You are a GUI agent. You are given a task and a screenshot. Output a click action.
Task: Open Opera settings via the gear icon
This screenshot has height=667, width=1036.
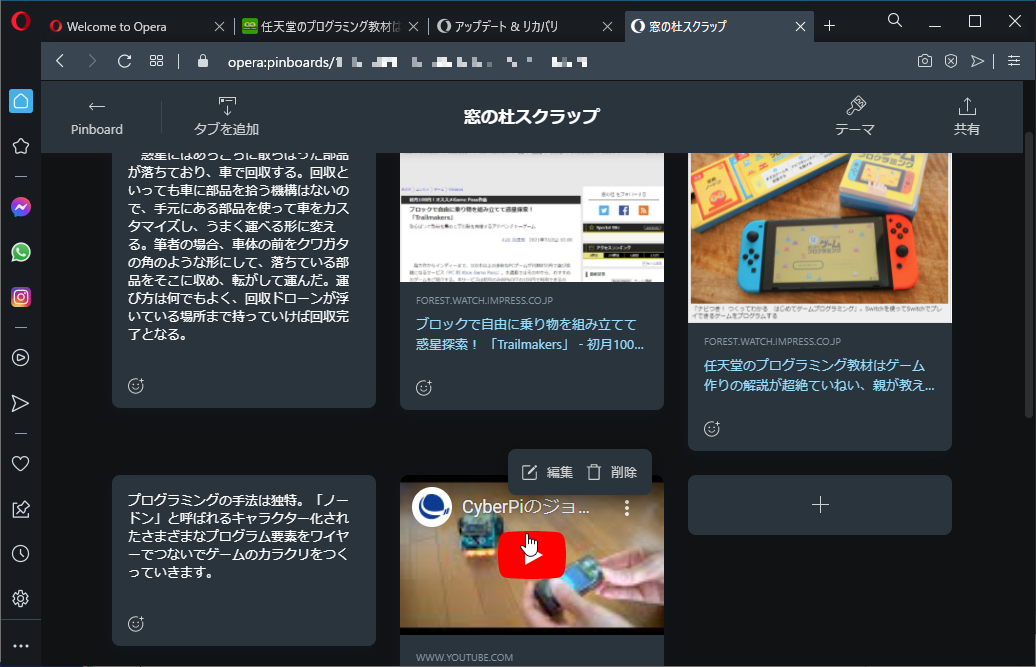coord(21,598)
